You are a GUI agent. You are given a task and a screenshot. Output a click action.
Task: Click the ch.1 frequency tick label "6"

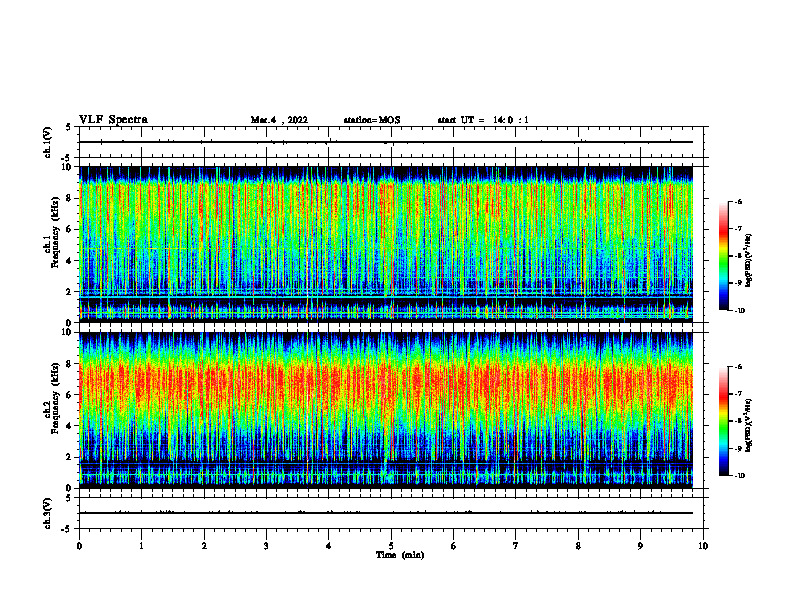[70, 230]
